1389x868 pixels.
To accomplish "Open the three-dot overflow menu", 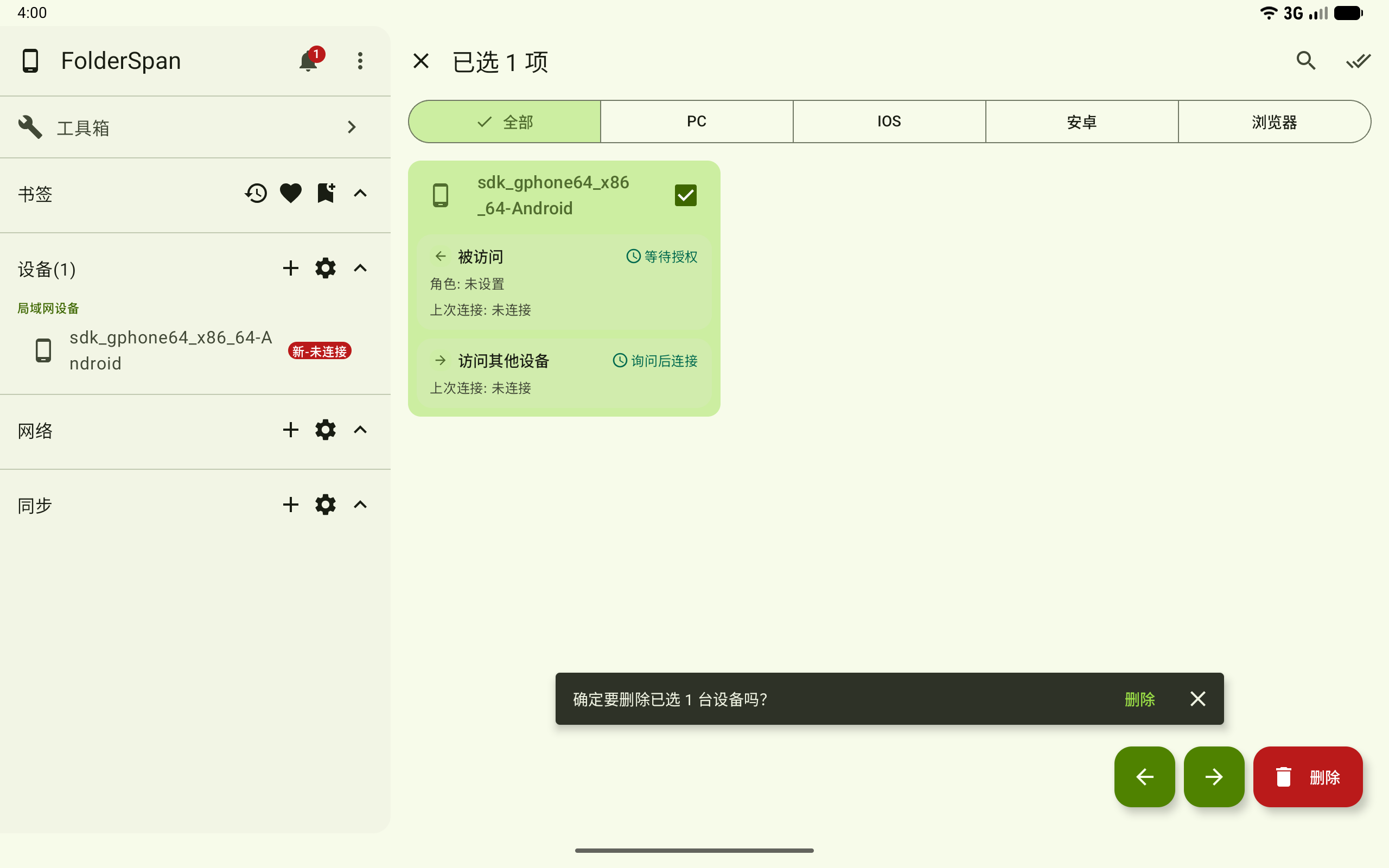I will (360, 60).
